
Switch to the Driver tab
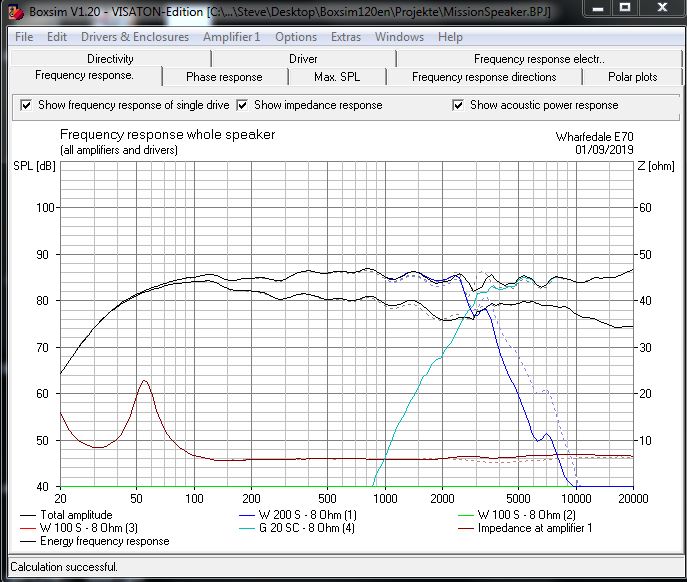tap(303, 59)
